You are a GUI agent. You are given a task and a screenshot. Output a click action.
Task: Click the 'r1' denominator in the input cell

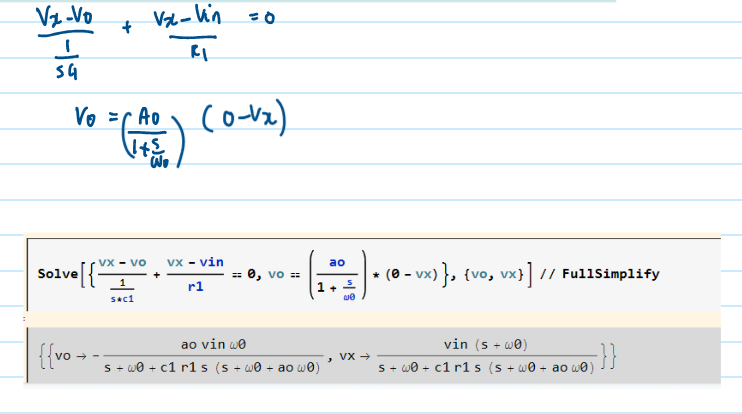tap(196, 286)
